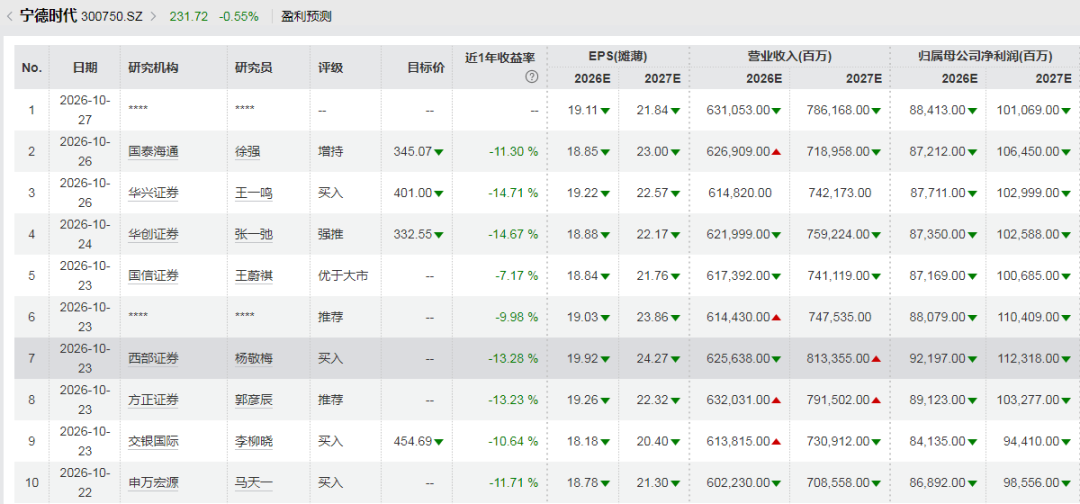This screenshot has height=504, width=1080.
Task: Click the EPS(摊薄) group header
Action: (x=618, y=56)
